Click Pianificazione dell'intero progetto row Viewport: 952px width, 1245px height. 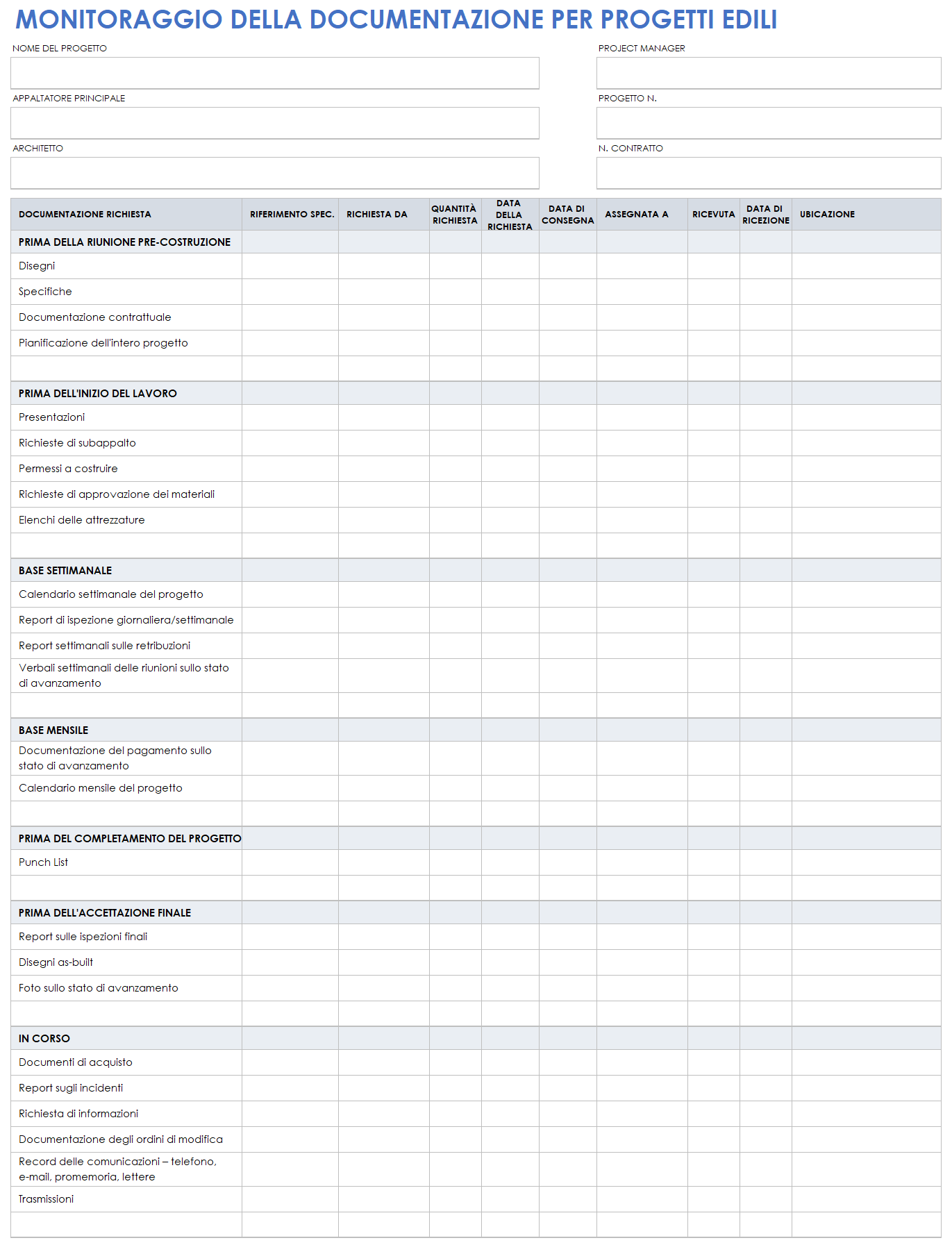point(476,343)
